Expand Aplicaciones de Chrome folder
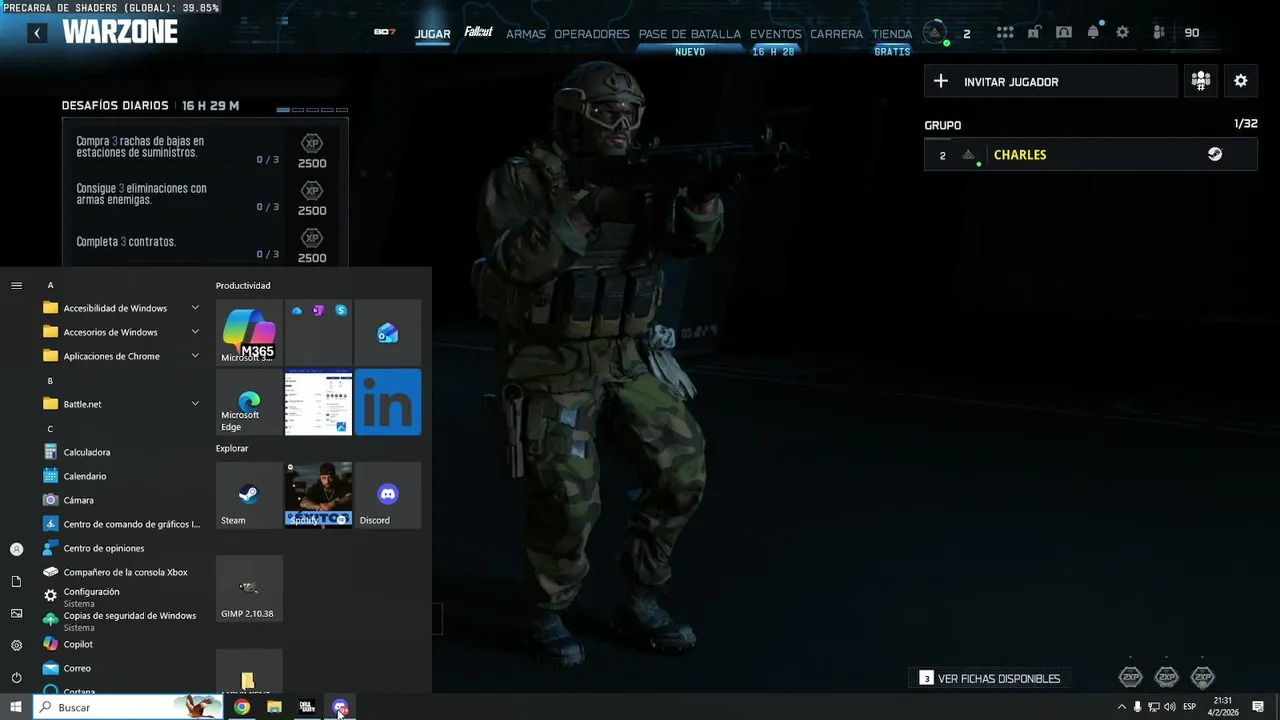The height and width of the screenshot is (720, 1280). (122, 356)
